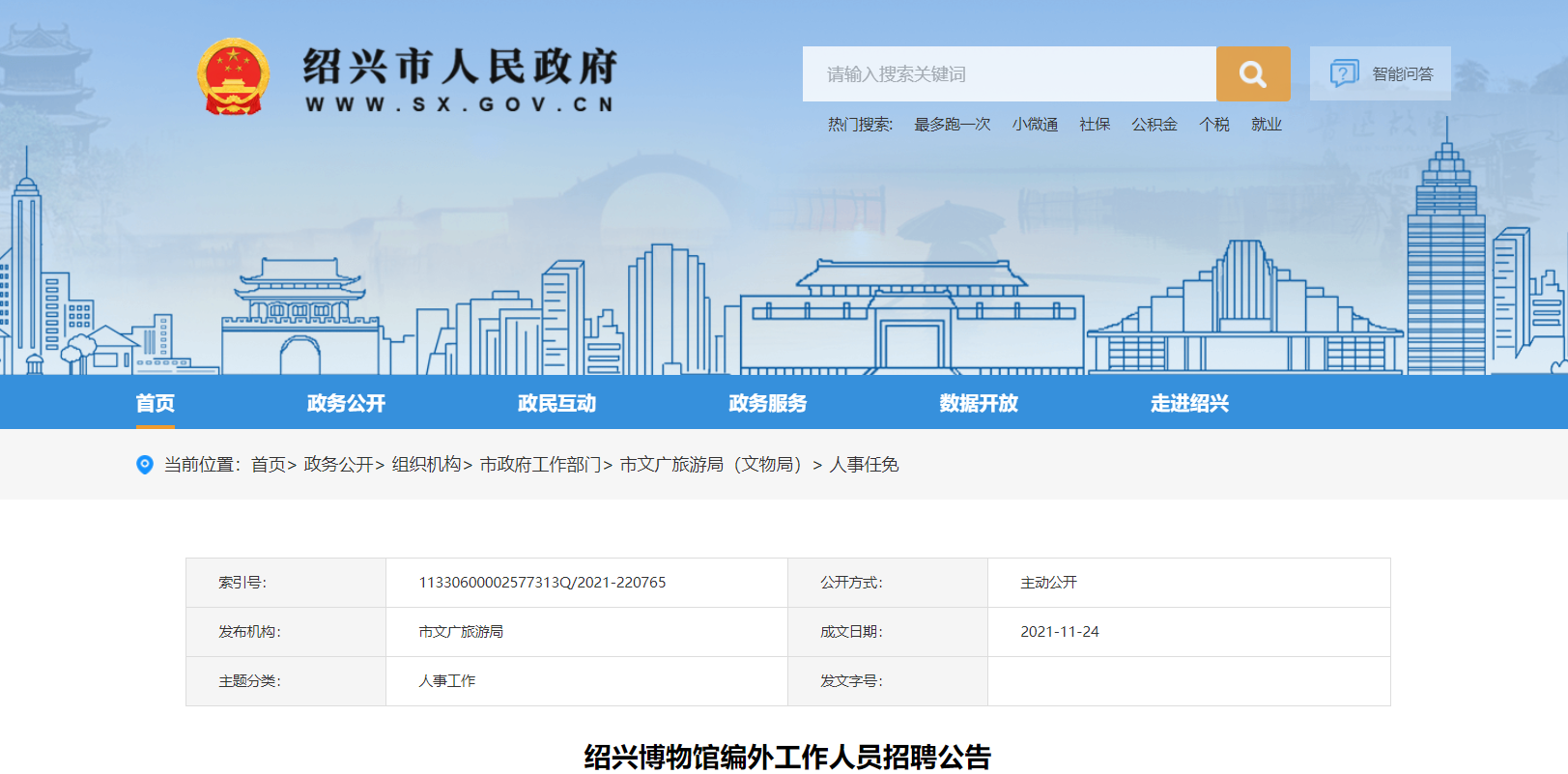Click the 绍兴市人民政府 site title
The height and width of the screenshot is (774, 1568).
pyautogui.click(x=460, y=67)
